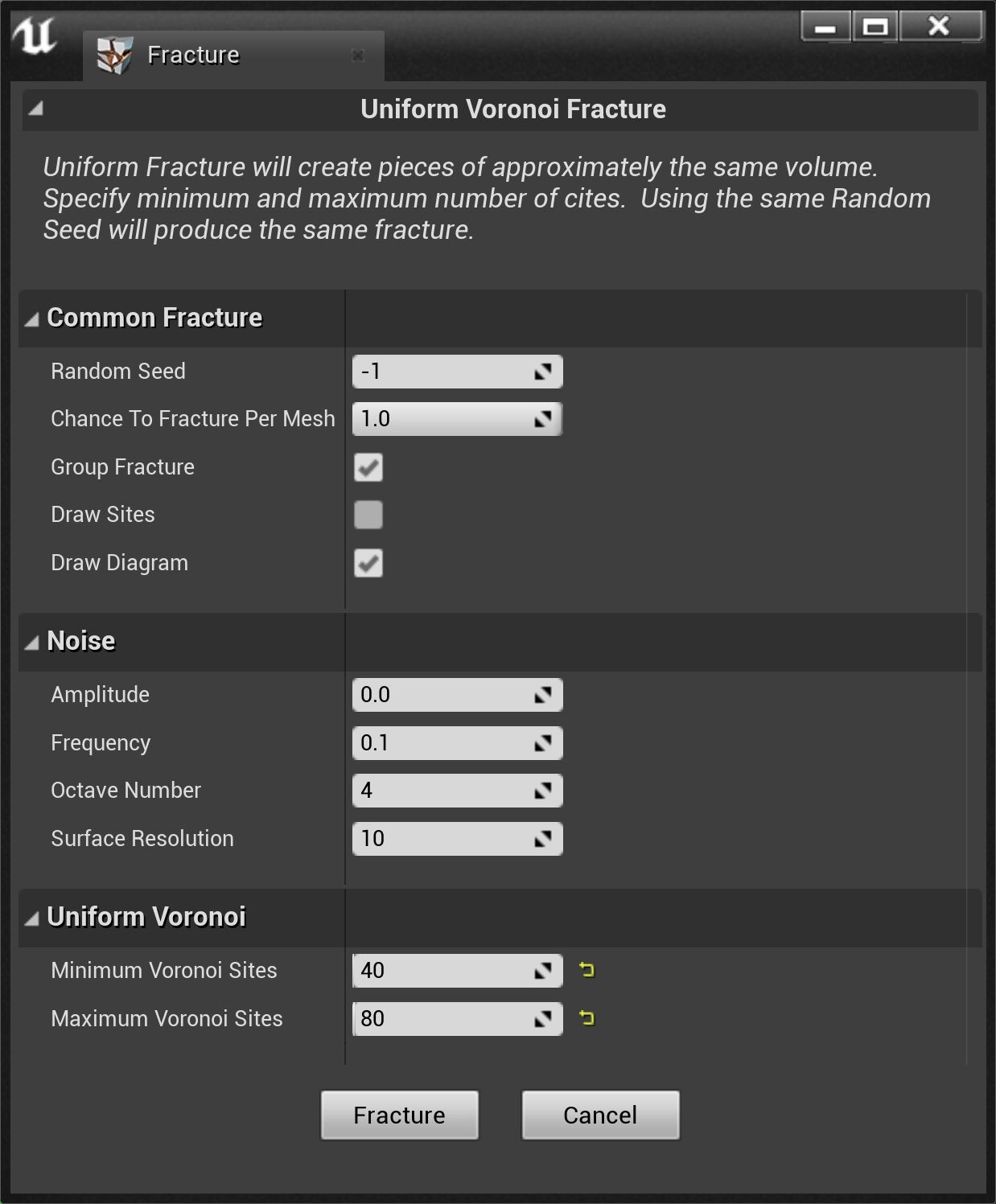Screen dimensions: 996x1204
Task: Click inside the Frequency value field
Action: click(x=434, y=742)
